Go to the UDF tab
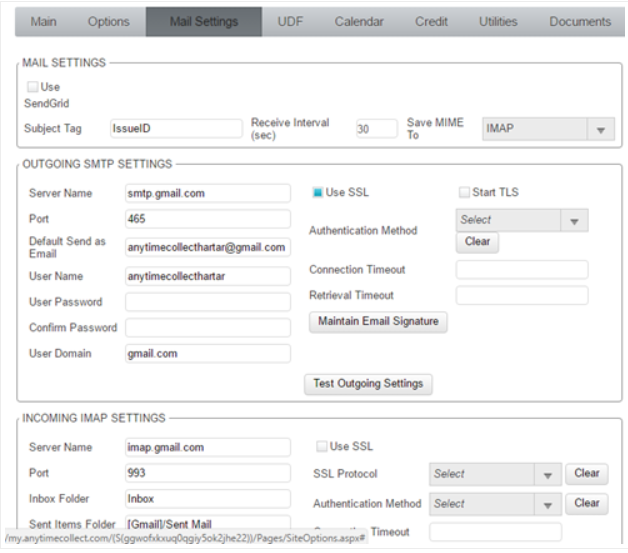The width and height of the screenshot is (628, 553). 291,21
